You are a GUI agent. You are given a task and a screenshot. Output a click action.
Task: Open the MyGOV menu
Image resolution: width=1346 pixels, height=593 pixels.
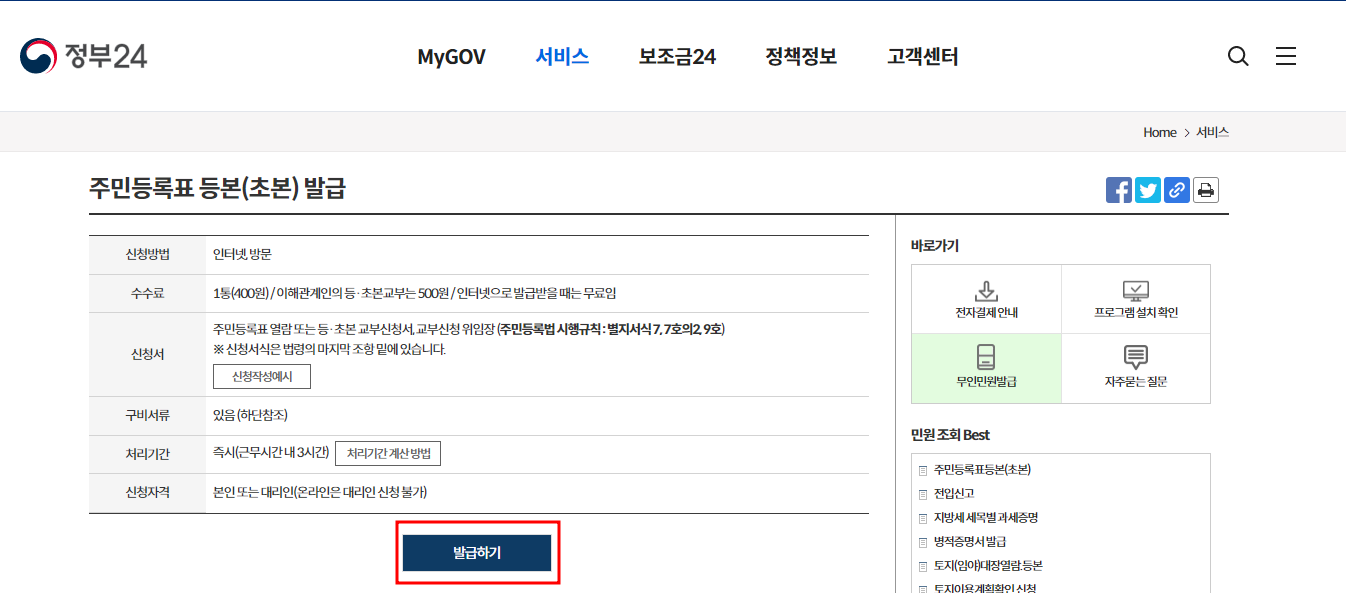click(x=451, y=57)
